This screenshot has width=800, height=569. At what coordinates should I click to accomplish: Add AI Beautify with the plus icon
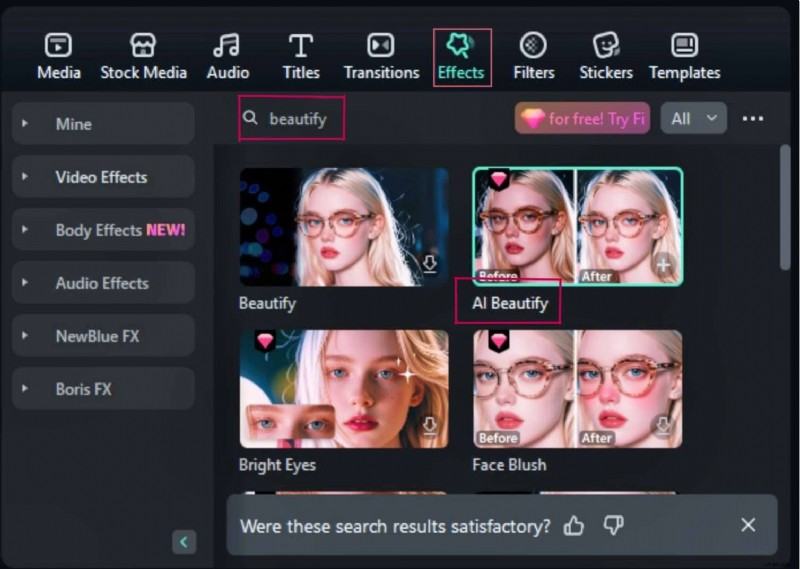click(663, 265)
